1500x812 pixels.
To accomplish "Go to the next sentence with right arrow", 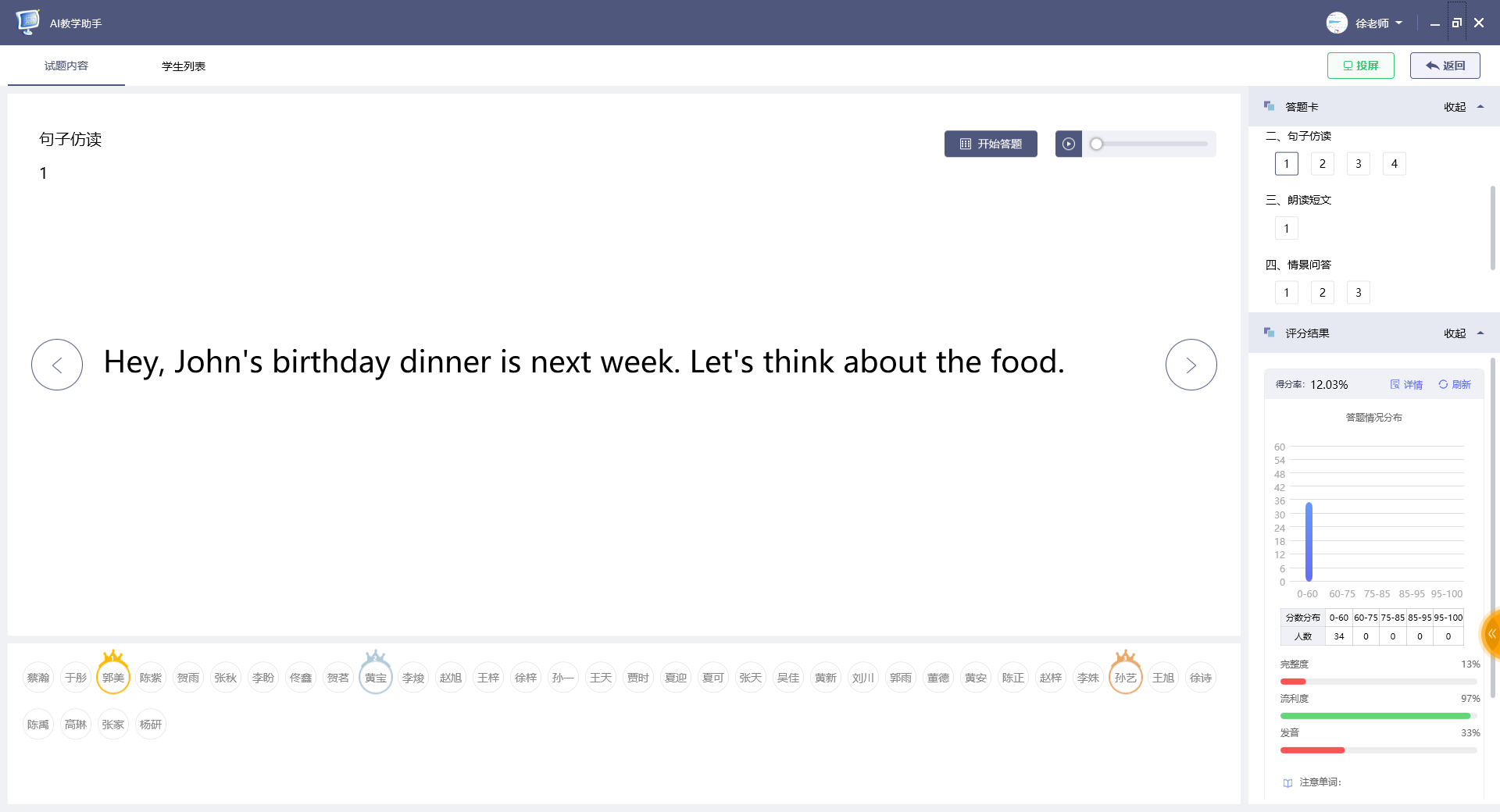I will pyautogui.click(x=1191, y=365).
